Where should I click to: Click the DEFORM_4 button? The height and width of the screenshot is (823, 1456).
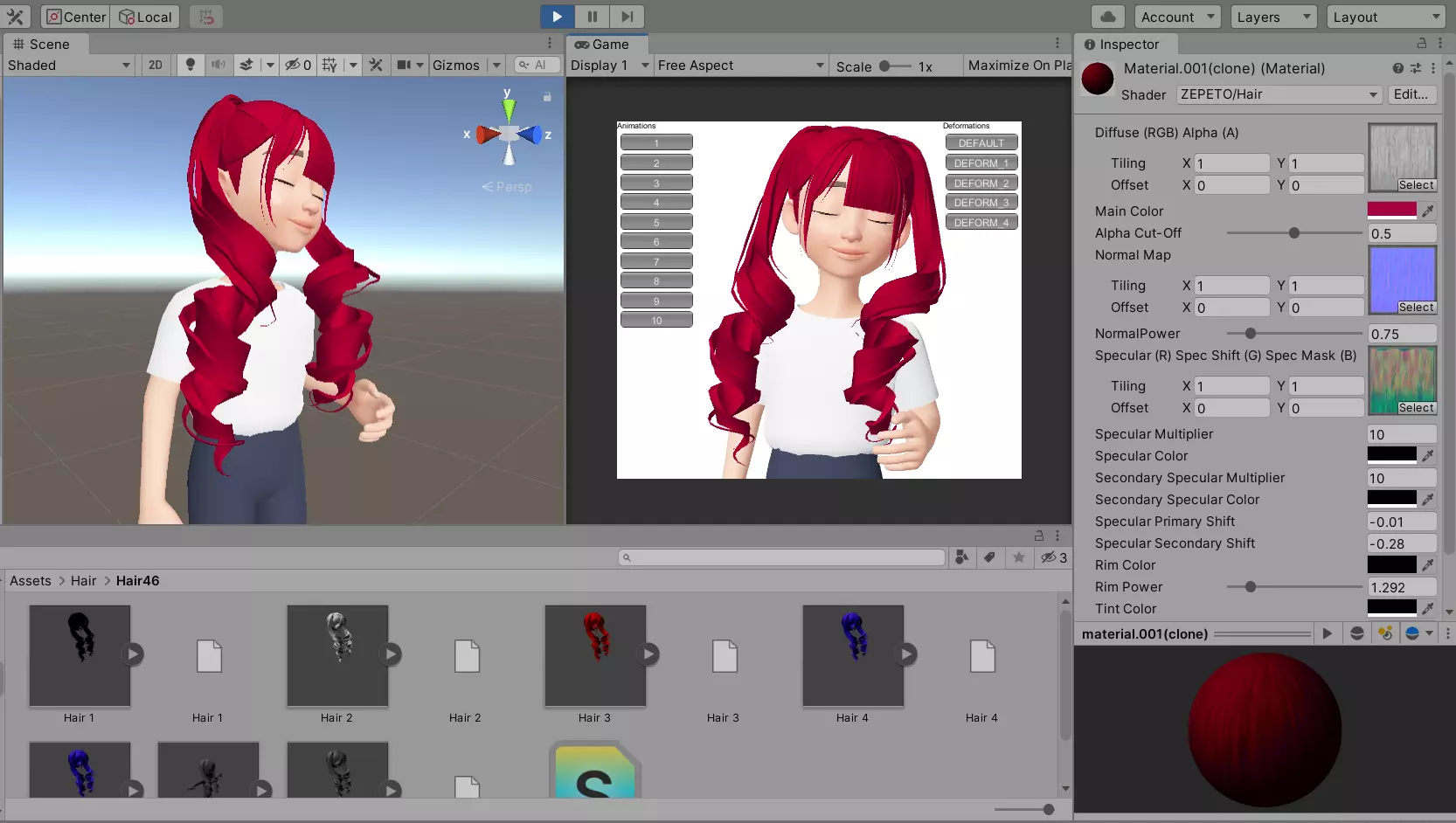(x=981, y=222)
